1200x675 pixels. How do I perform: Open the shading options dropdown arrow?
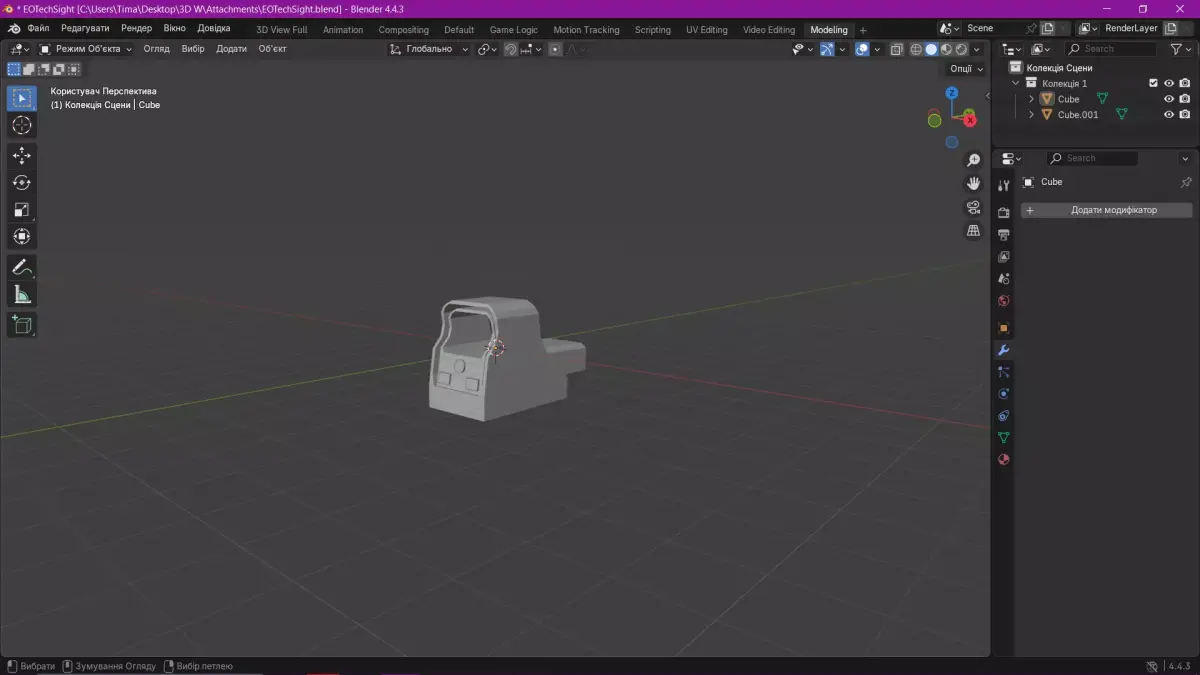pos(977,49)
